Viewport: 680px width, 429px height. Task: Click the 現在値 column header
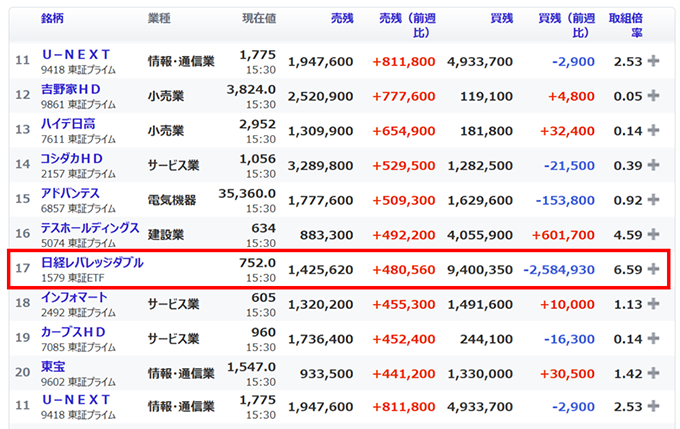[x=259, y=18]
